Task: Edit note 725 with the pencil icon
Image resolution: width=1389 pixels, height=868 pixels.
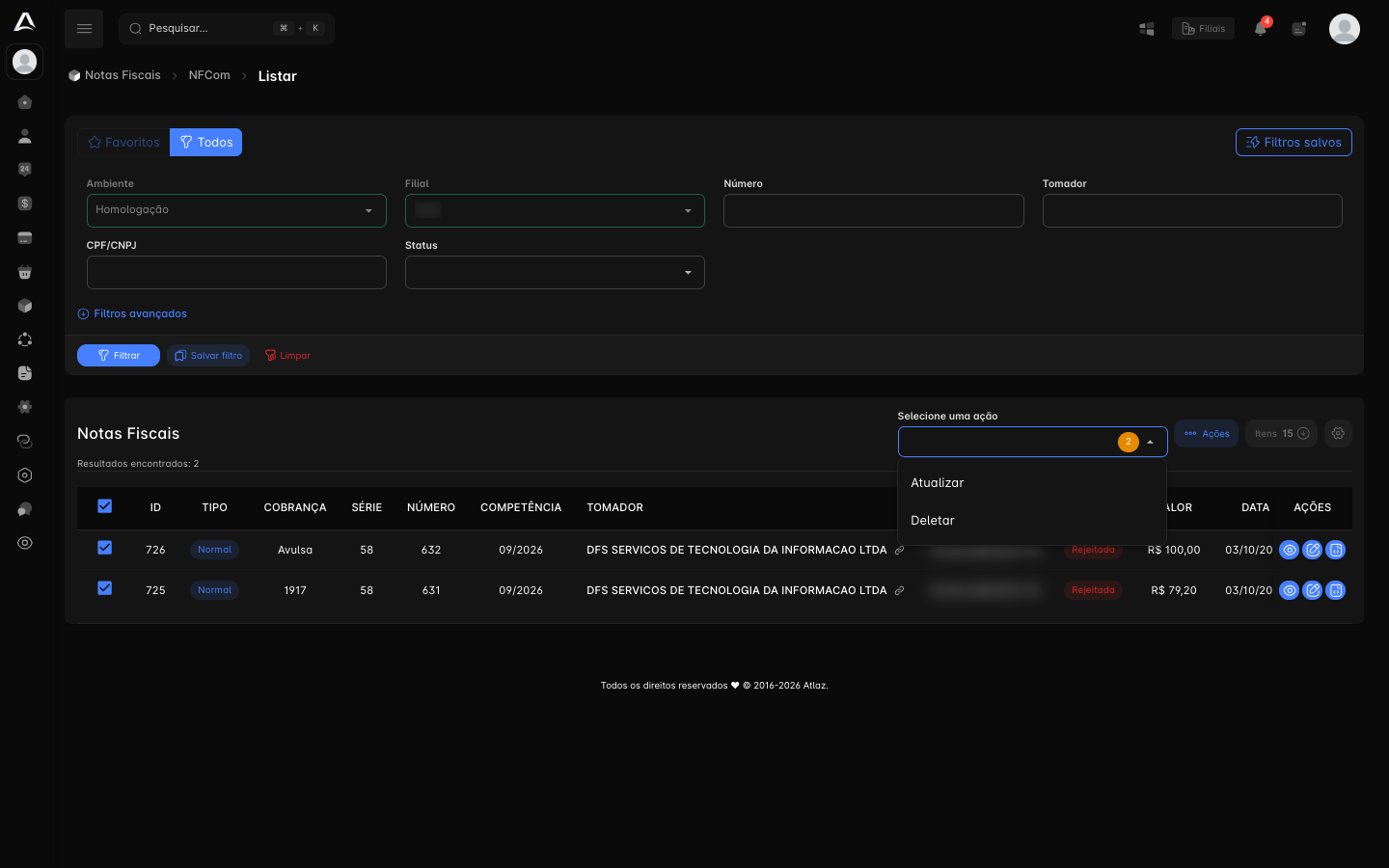Action: (x=1312, y=590)
